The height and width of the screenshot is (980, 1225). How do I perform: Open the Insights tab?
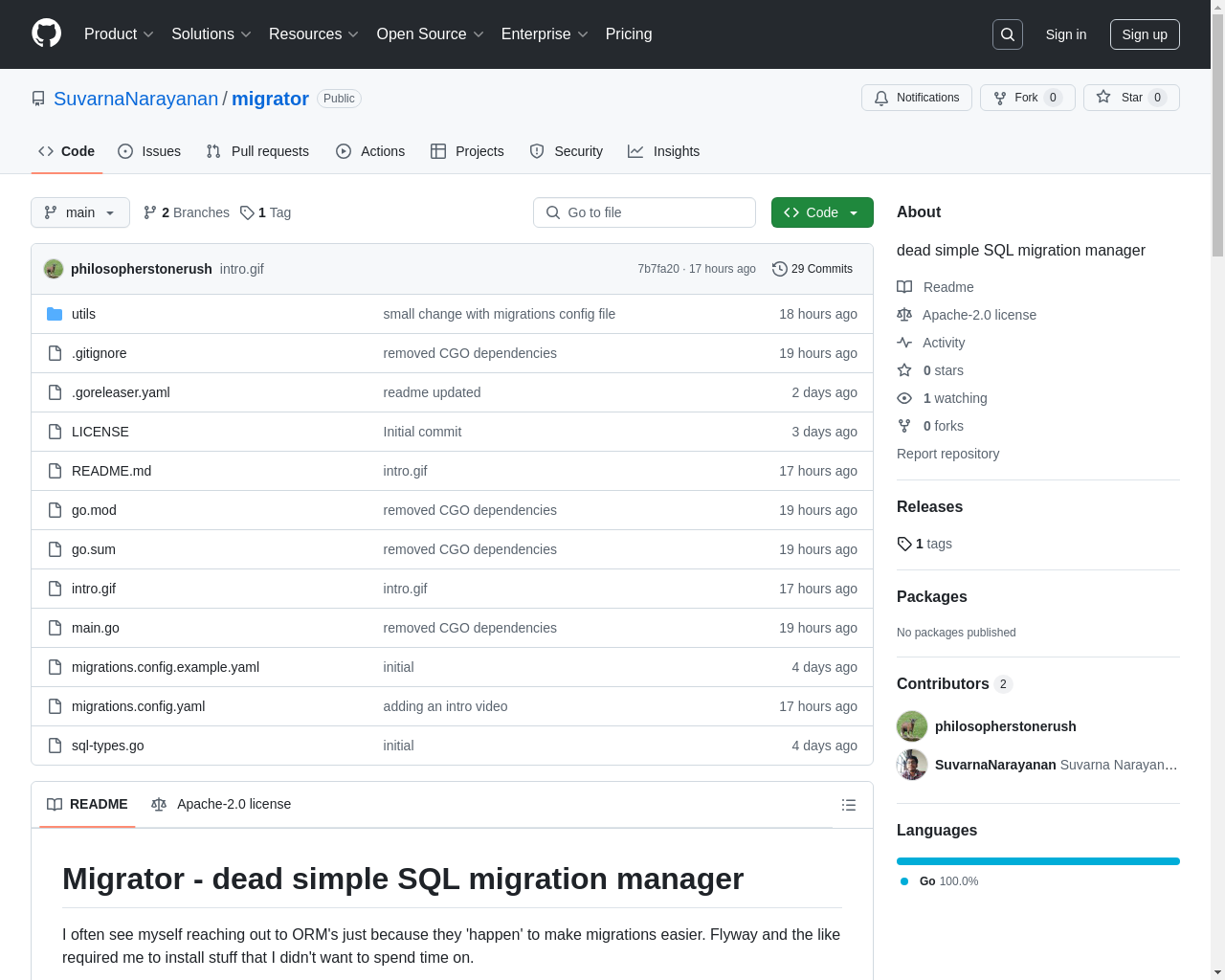tap(663, 151)
